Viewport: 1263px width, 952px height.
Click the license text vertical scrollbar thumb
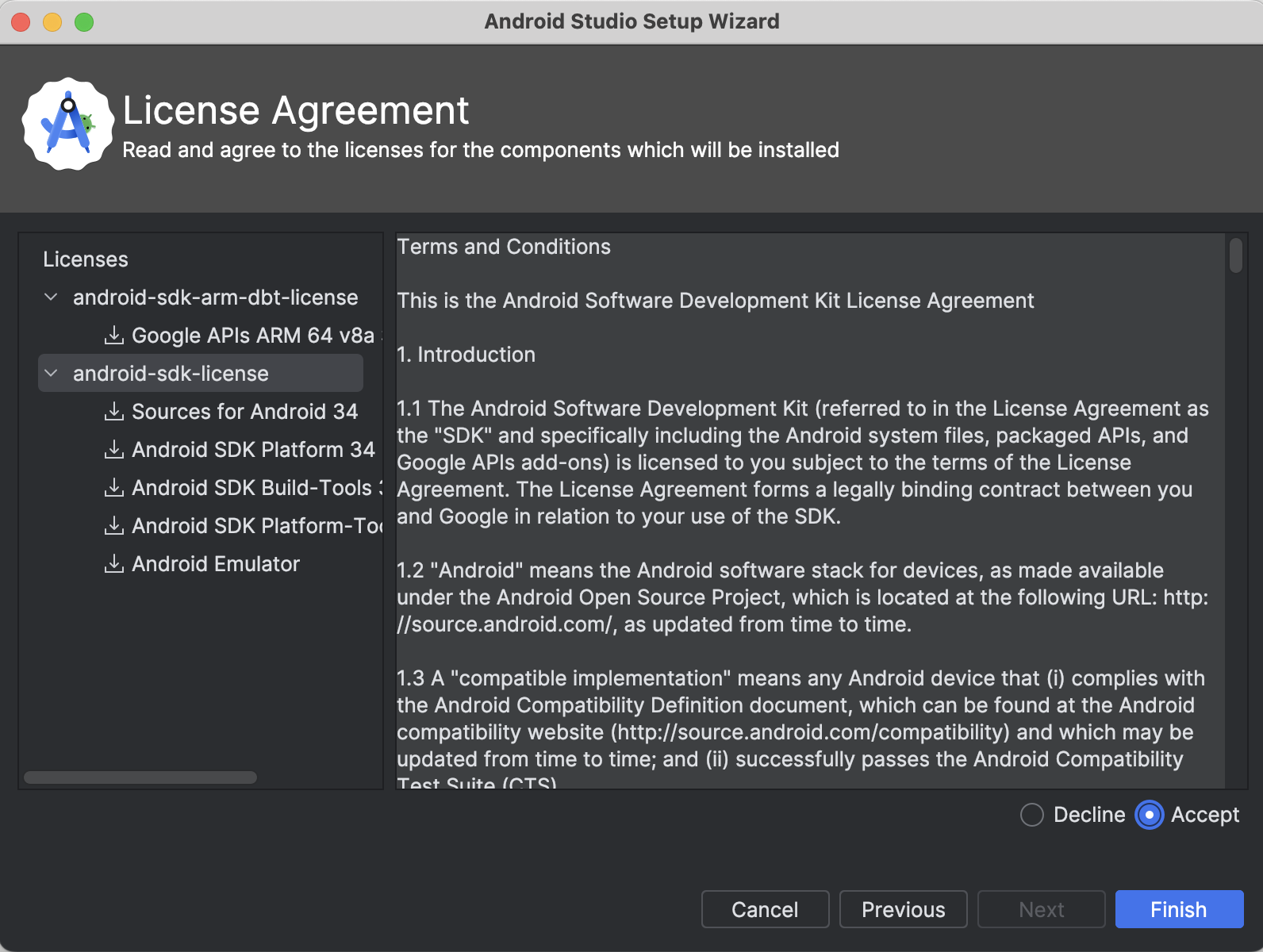pyautogui.click(x=1235, y=255)
